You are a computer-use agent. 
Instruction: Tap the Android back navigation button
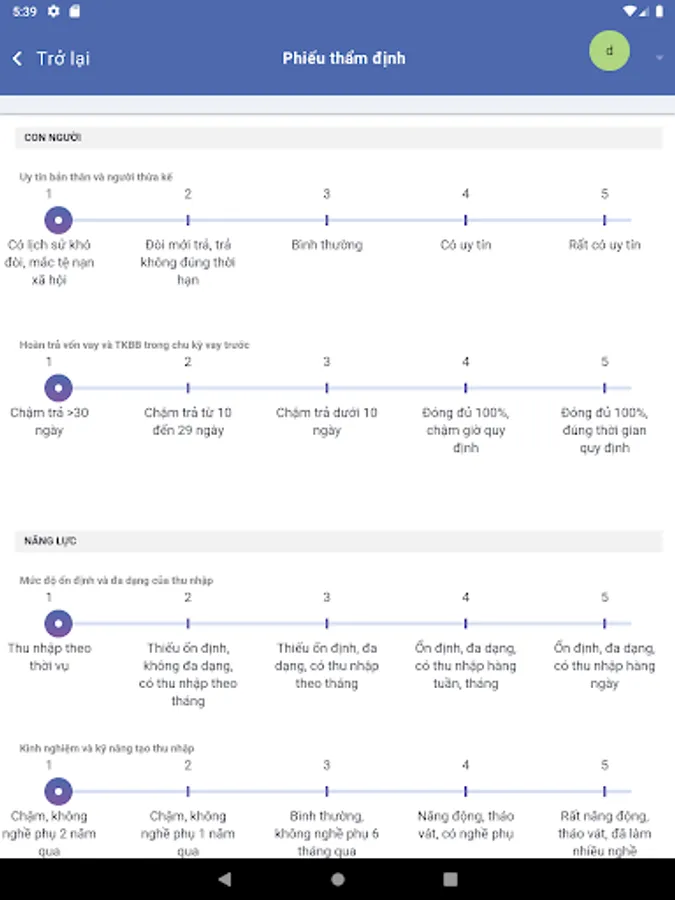click(224, 879)
